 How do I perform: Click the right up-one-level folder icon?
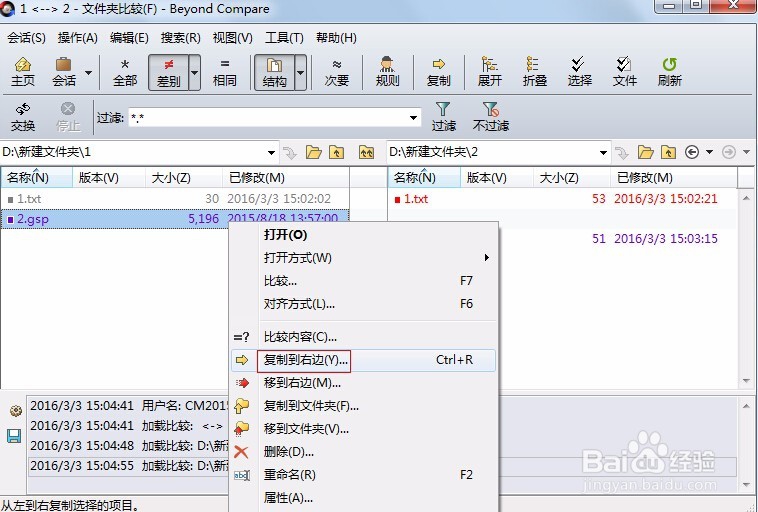(668, 153)
